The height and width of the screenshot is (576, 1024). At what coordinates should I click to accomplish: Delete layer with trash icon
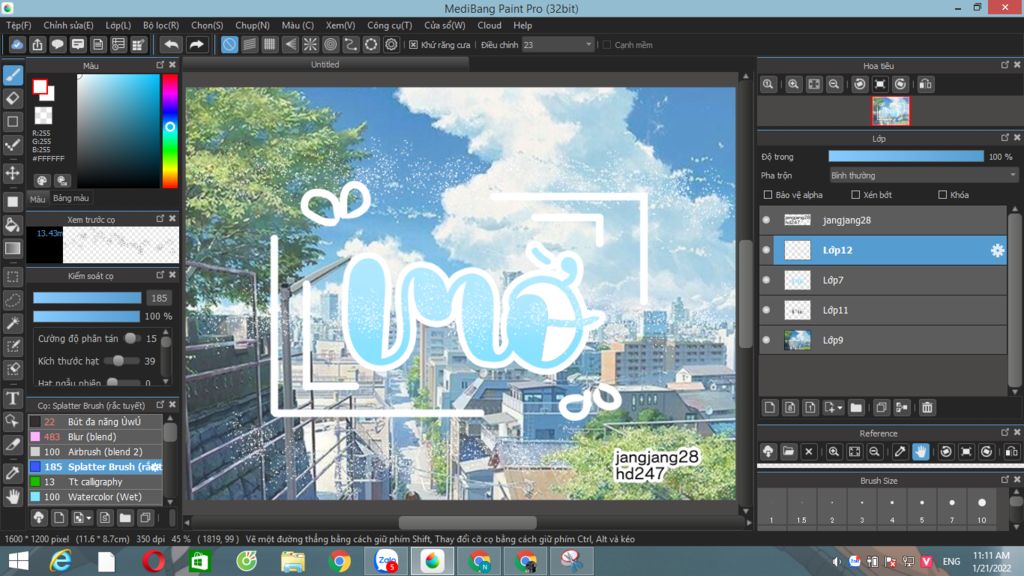point(927,408)
